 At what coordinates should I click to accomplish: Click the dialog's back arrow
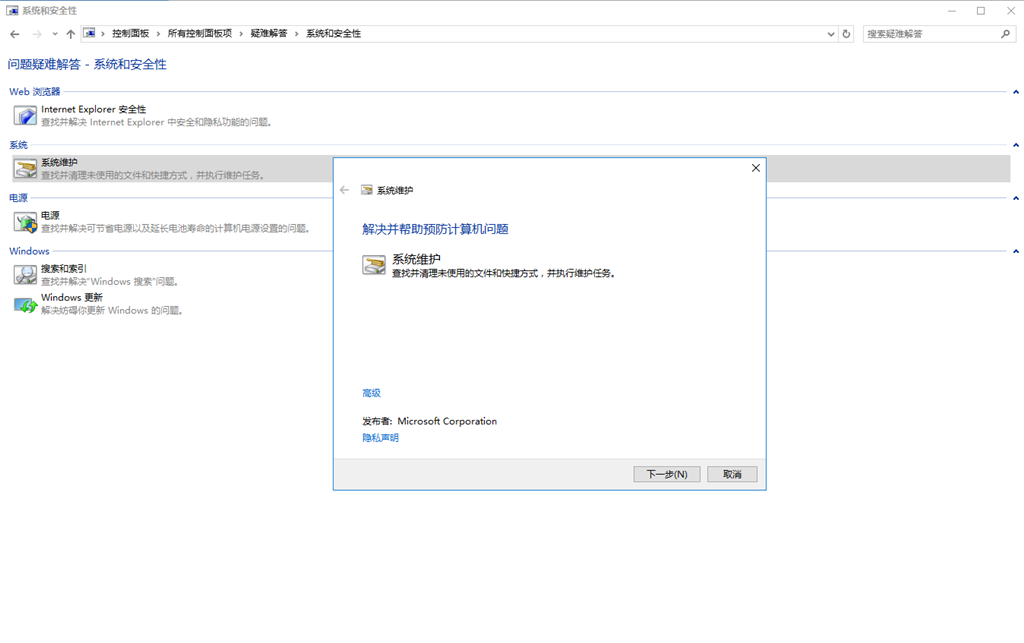[344, 190]
